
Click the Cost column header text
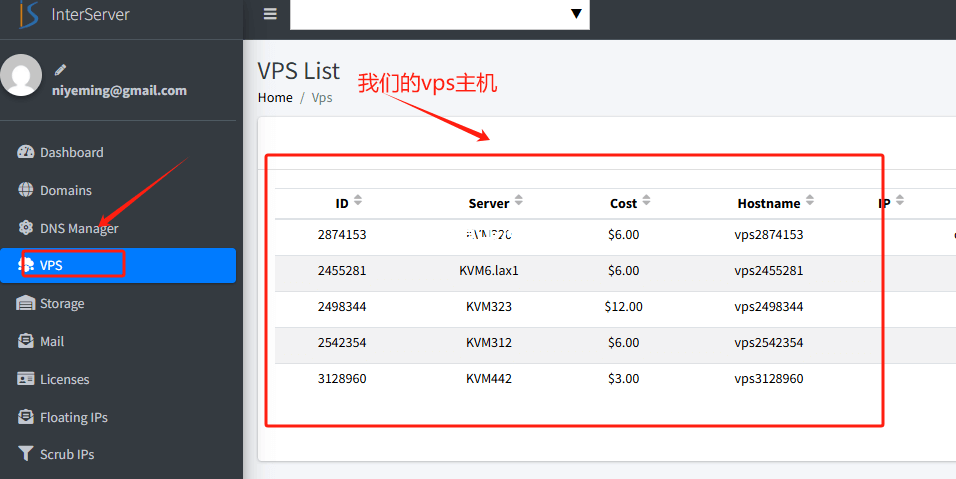pyautogui.click(x=623, y=204)
